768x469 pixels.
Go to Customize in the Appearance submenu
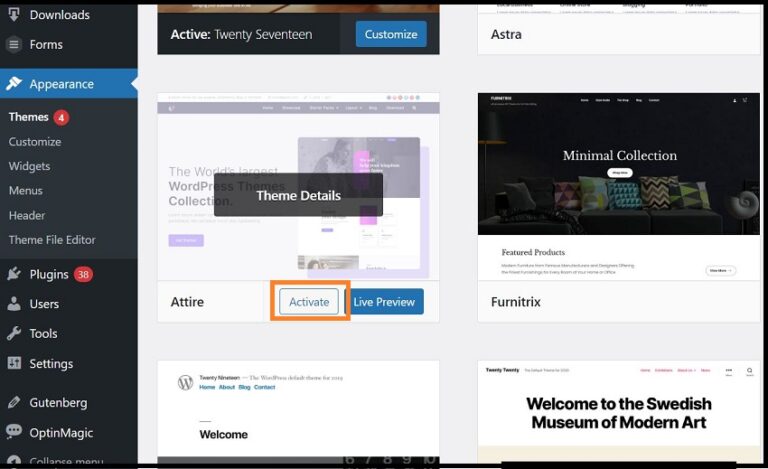pyautogui.click(x=35, y=142)
